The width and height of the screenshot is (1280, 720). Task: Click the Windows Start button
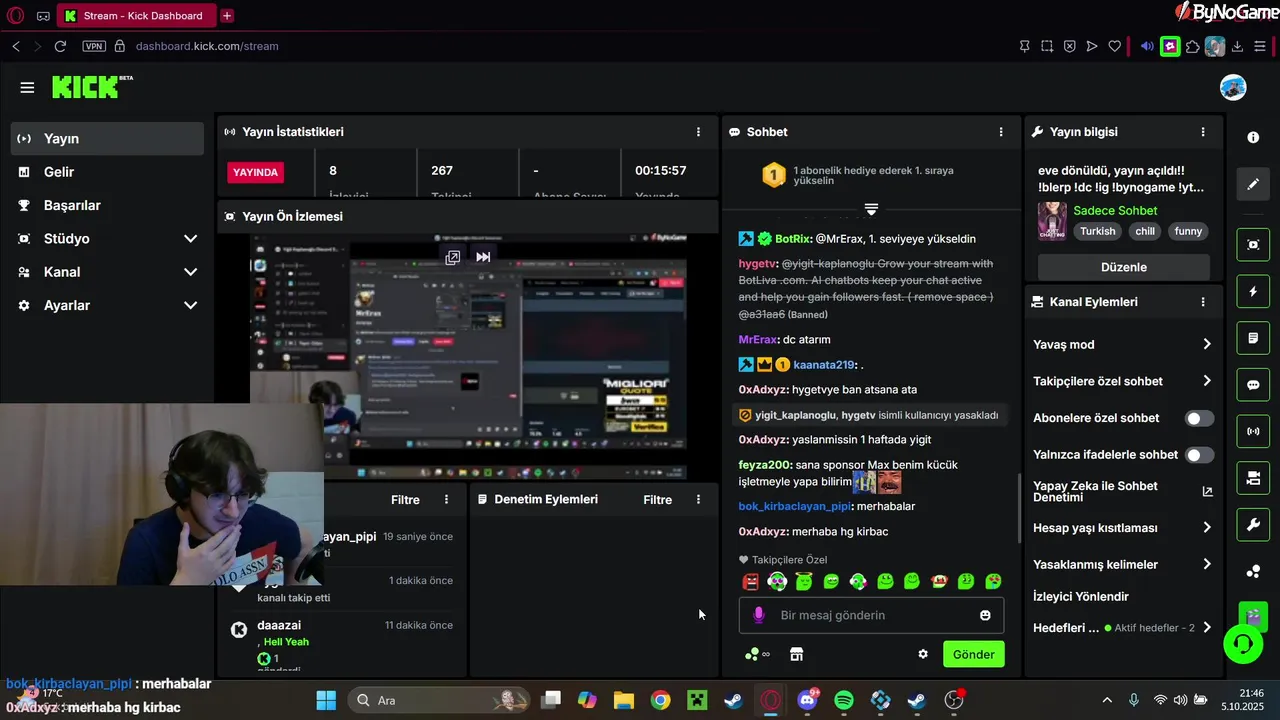pyautogui.click(x=326, y=700)
